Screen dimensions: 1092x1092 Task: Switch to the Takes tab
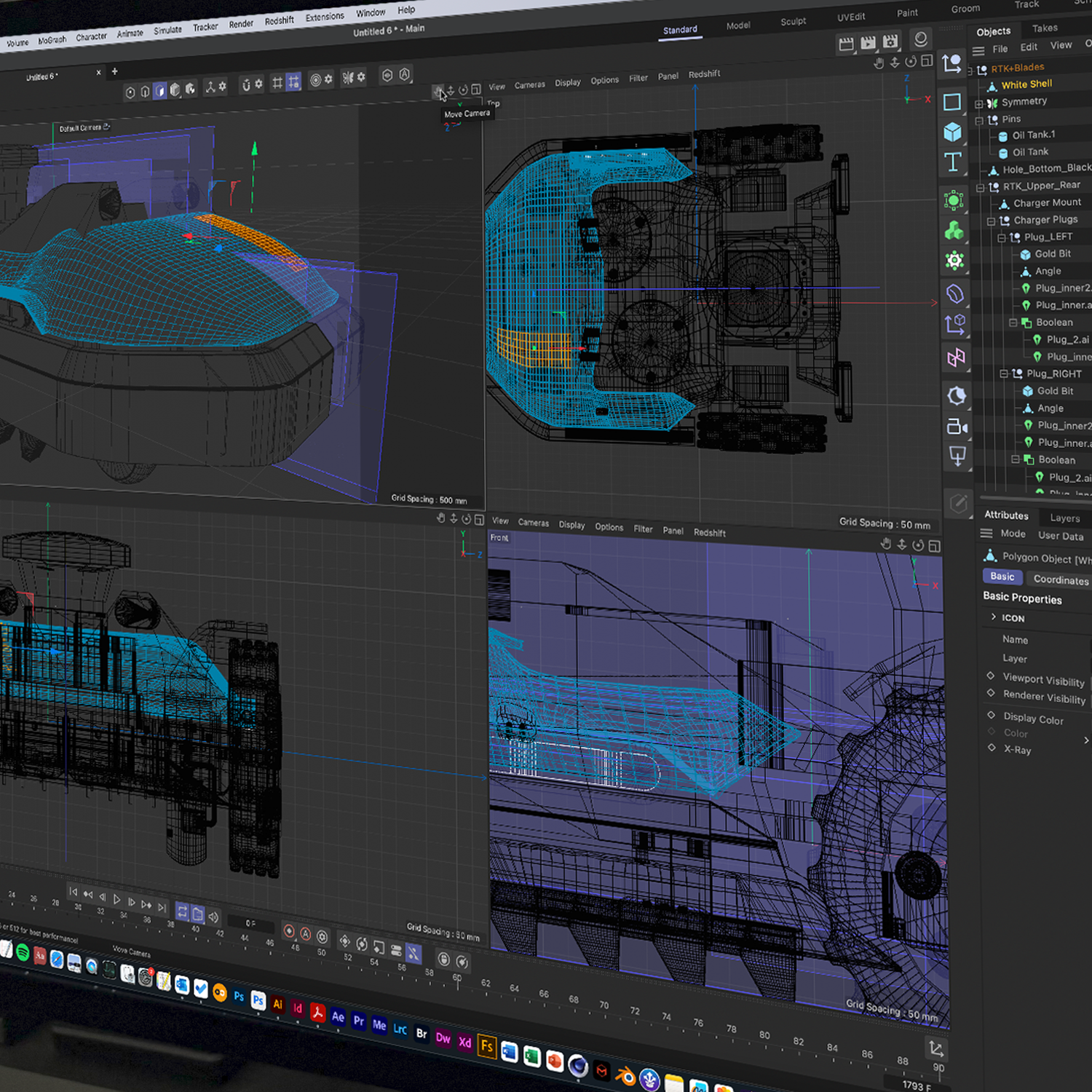tap(1044, 28)
